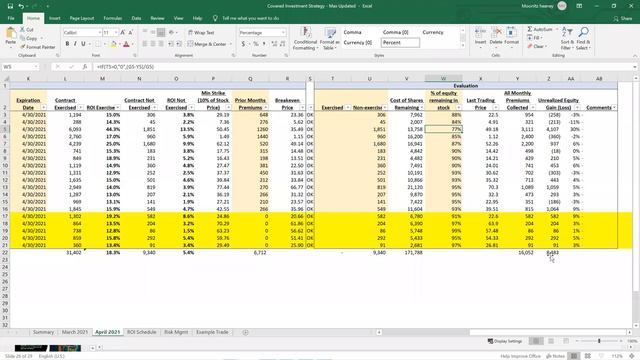Switch to the Review ribbon tab
The image size is (640, 360).
click(157, 18)
